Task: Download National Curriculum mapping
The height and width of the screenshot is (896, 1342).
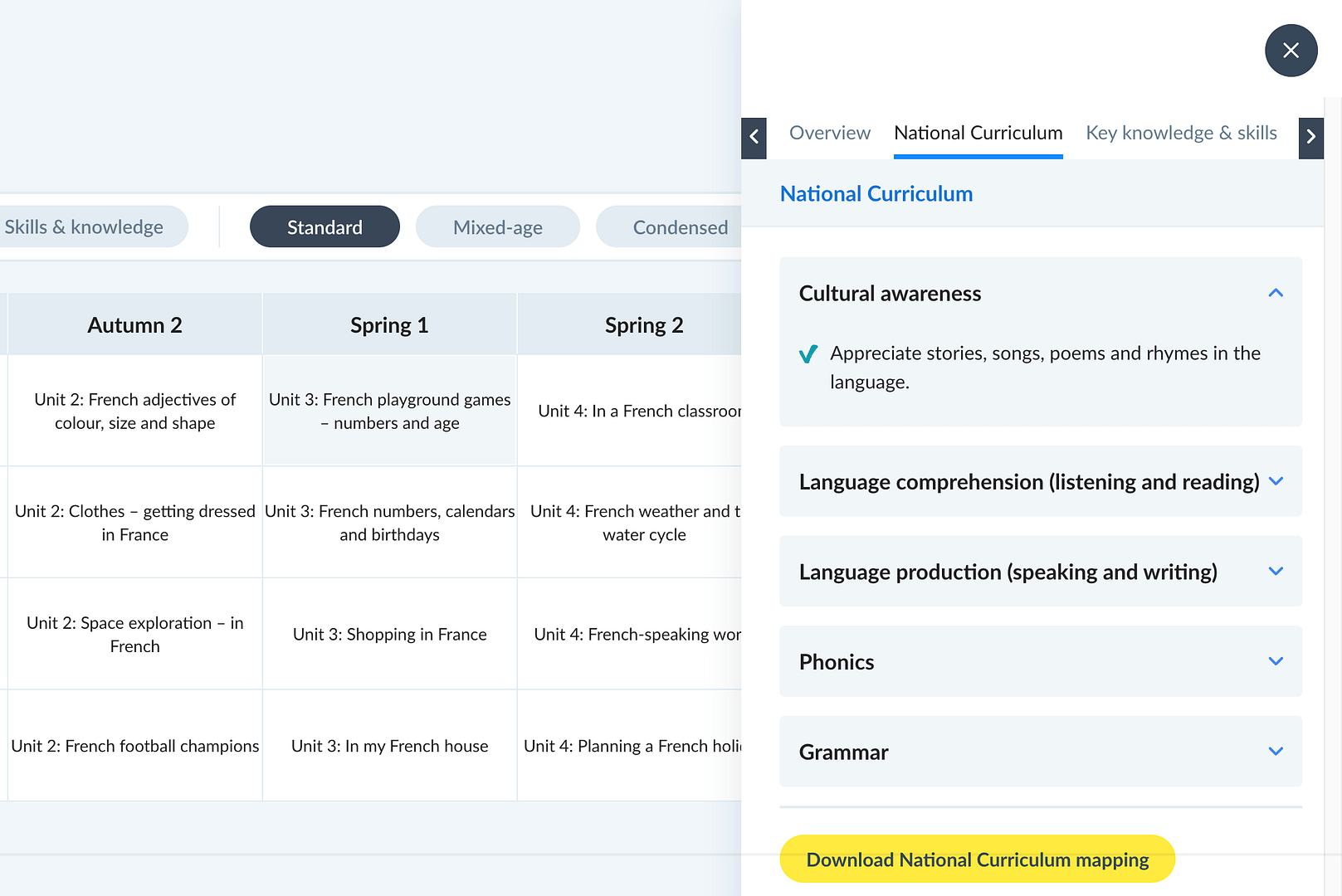Action: 977,859
